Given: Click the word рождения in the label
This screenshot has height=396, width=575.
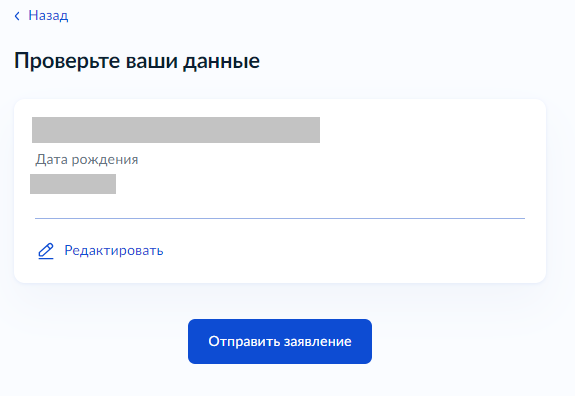Looking at the screenshot, I should pos(105,160).
